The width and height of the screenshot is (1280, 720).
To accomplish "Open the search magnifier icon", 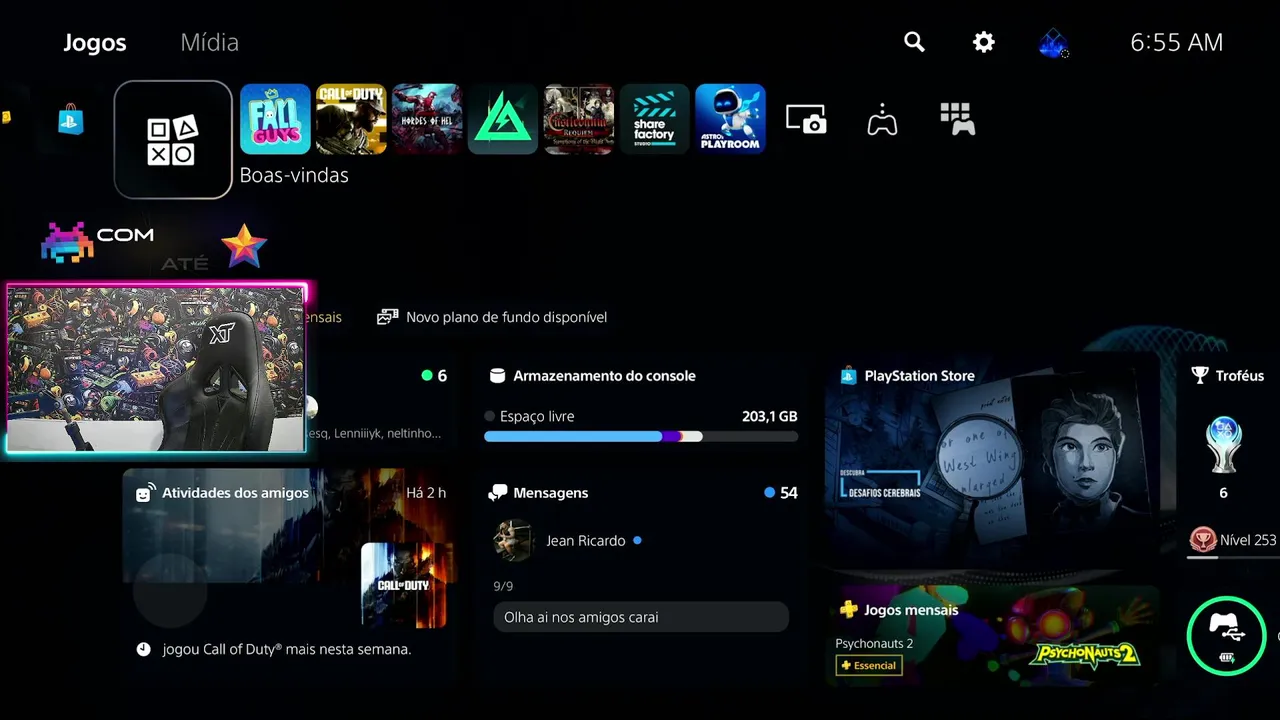I will (x=914, y=42).
